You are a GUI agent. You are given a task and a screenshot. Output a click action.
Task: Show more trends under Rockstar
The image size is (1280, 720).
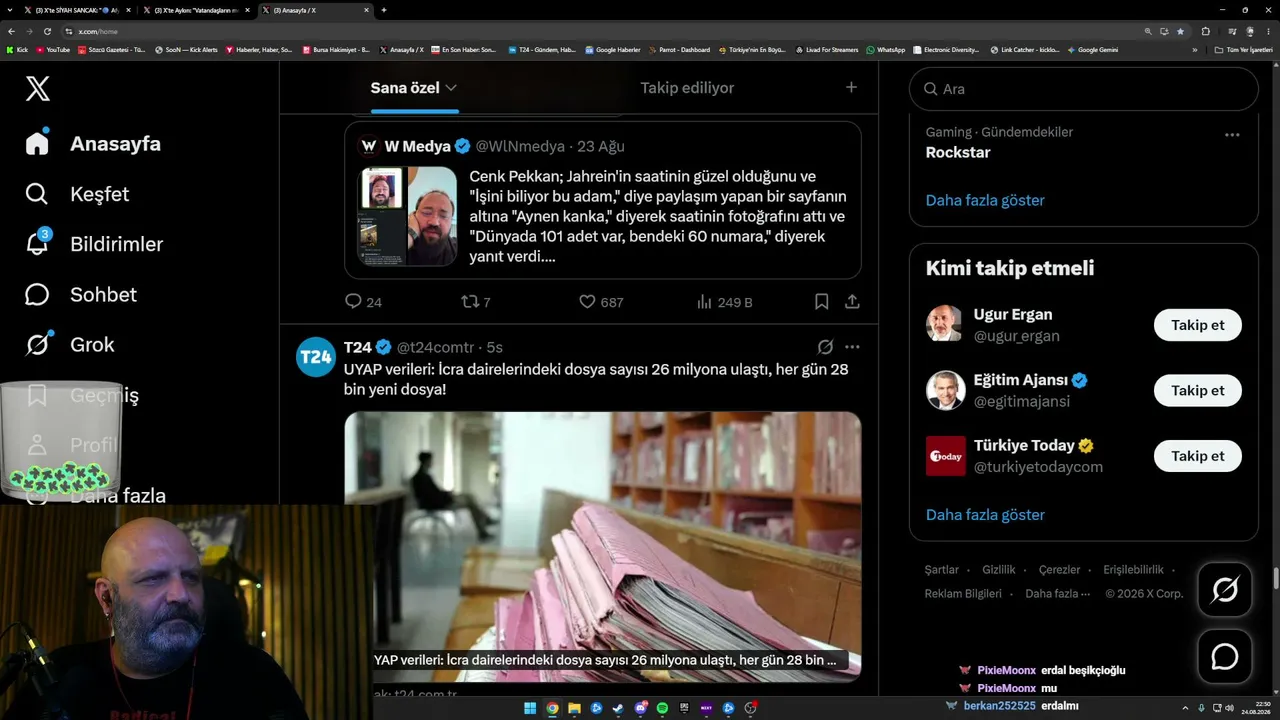coord(985,200)
